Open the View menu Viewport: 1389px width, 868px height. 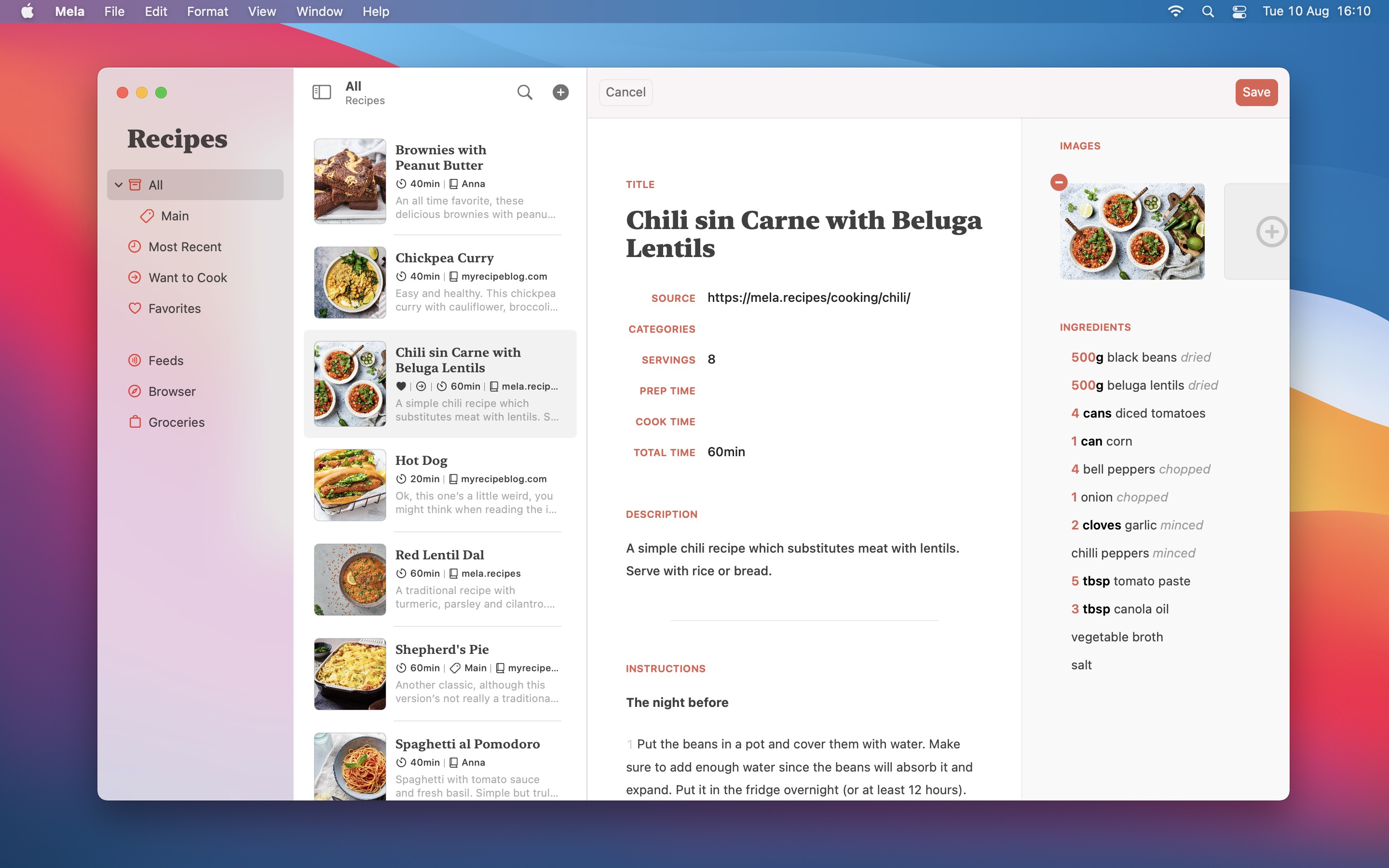click(262, 12)
